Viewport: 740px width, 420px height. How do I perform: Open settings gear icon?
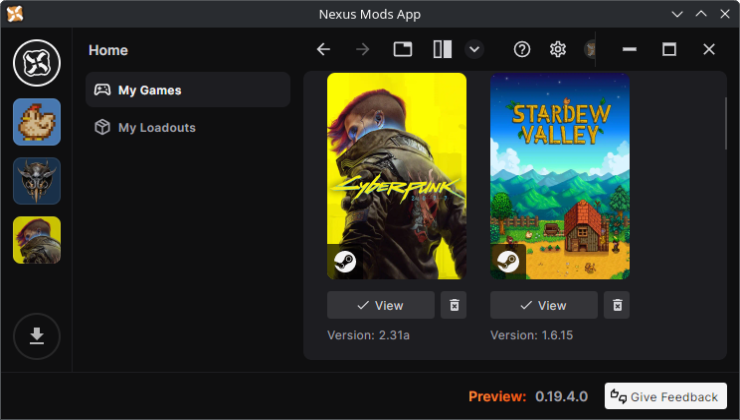(x=558, y=49)
